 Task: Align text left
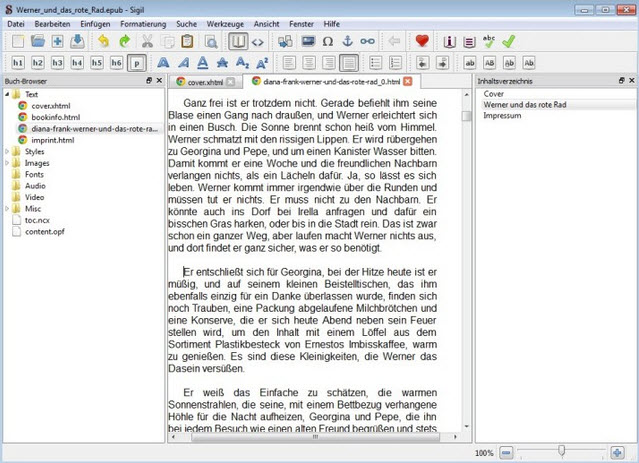click(289, 63)
